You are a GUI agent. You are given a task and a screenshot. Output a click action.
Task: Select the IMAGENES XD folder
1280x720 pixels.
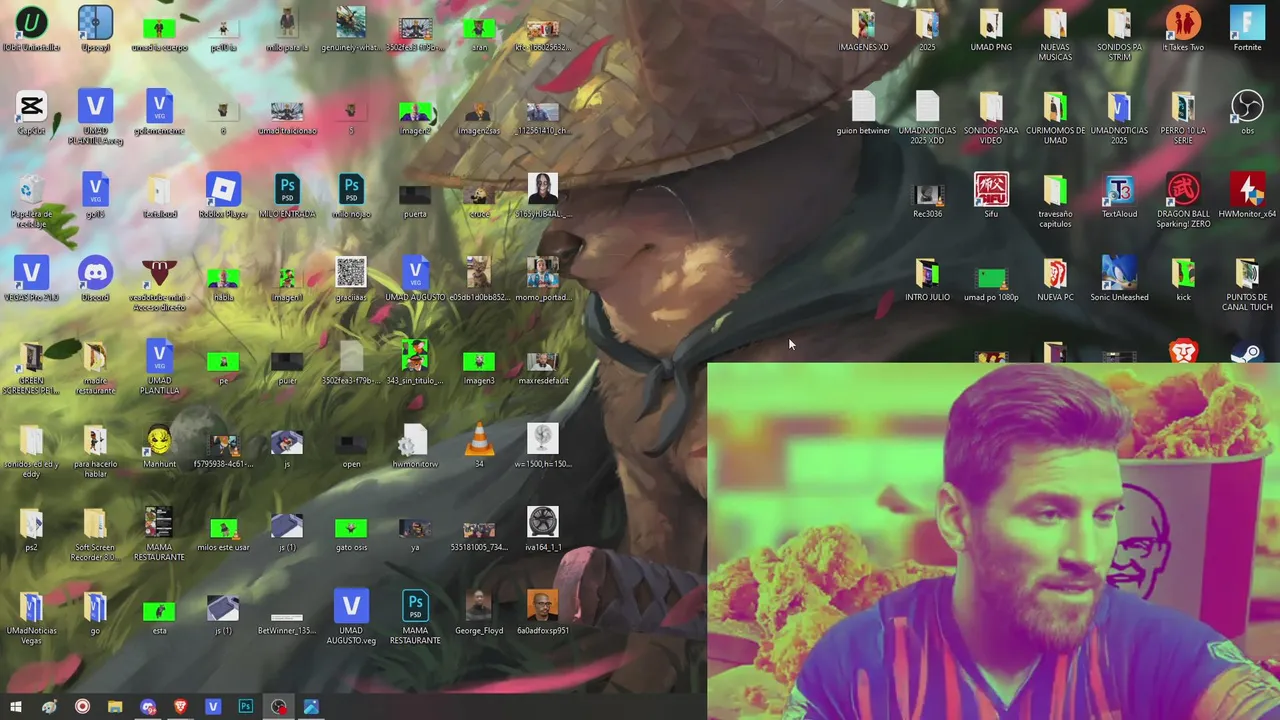863,29
